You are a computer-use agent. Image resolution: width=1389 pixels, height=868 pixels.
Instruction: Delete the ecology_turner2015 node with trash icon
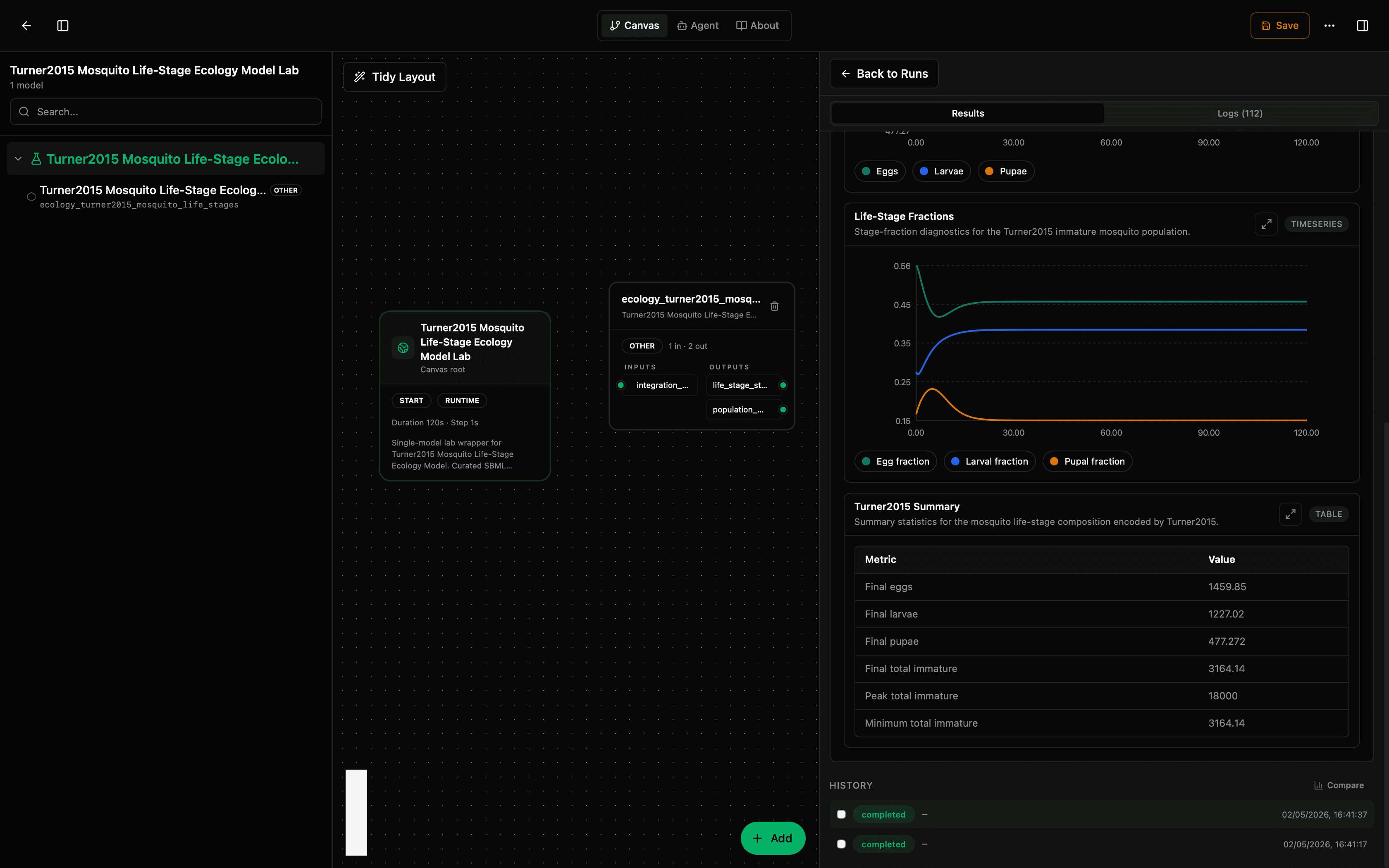pyautogui.click(x=774, y=306)
